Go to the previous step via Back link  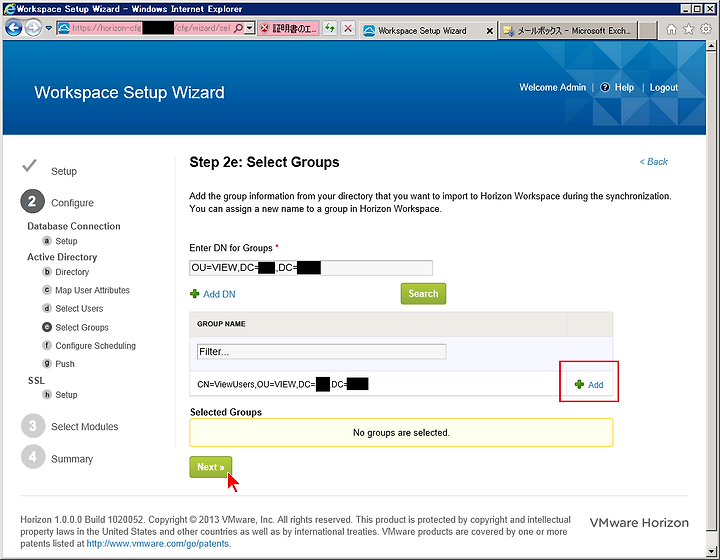653,162
